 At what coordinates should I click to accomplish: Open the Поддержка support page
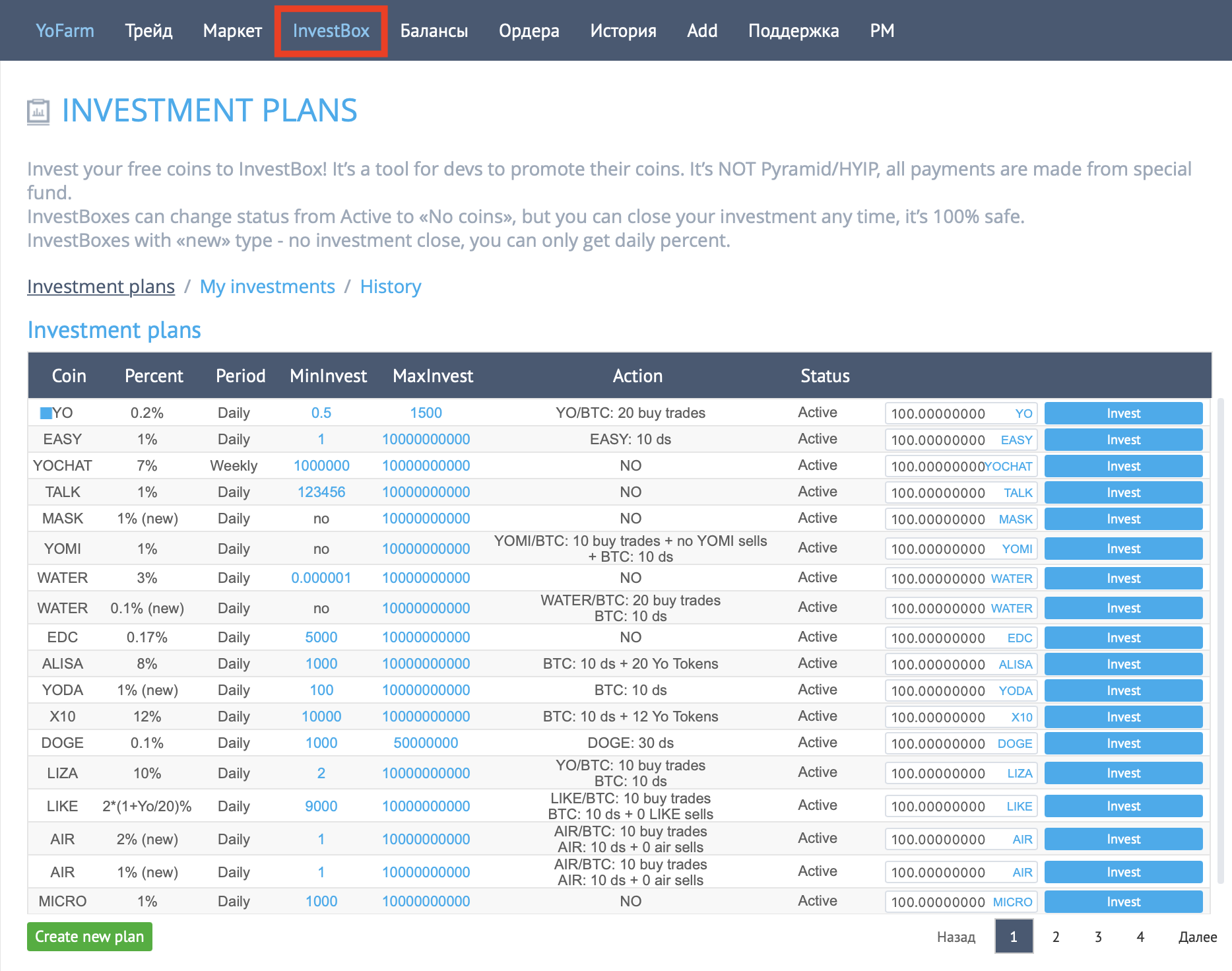tap(794, 30)
